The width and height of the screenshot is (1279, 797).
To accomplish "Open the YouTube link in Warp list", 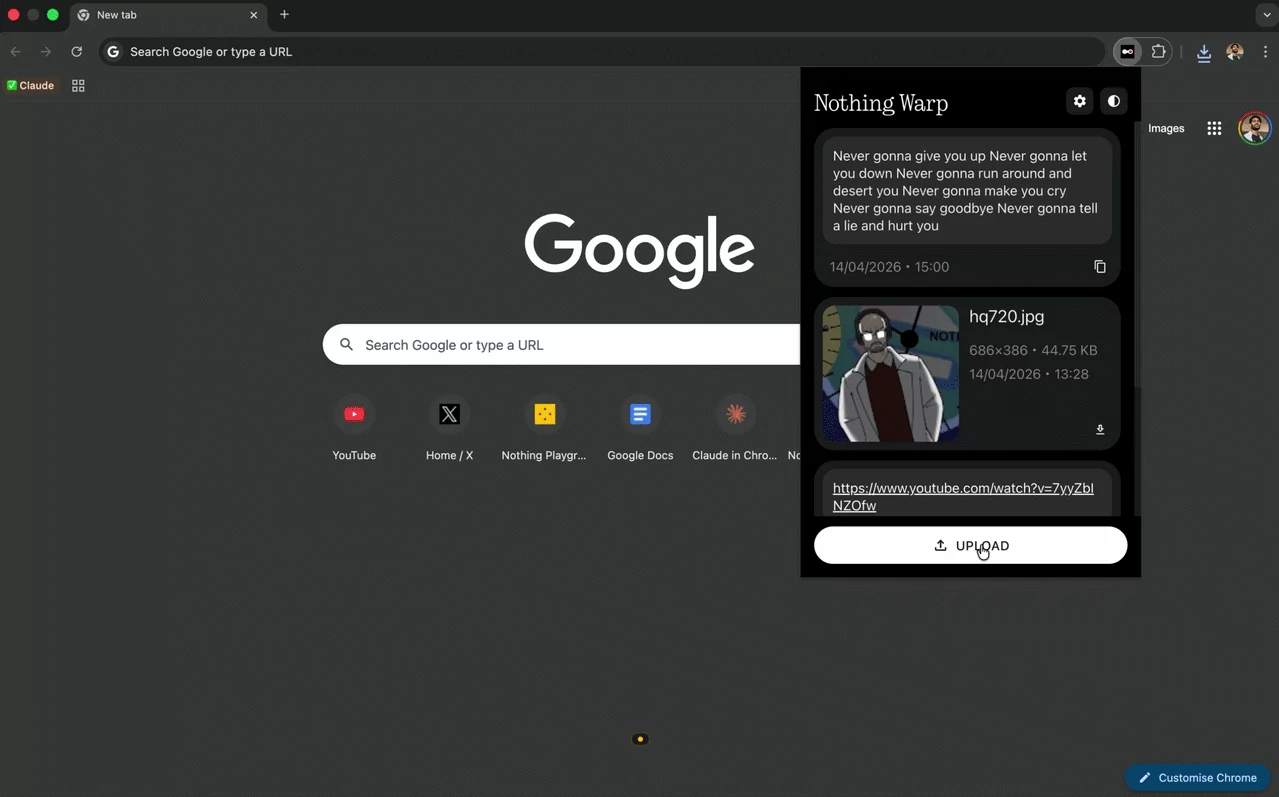I will point(962,497).
